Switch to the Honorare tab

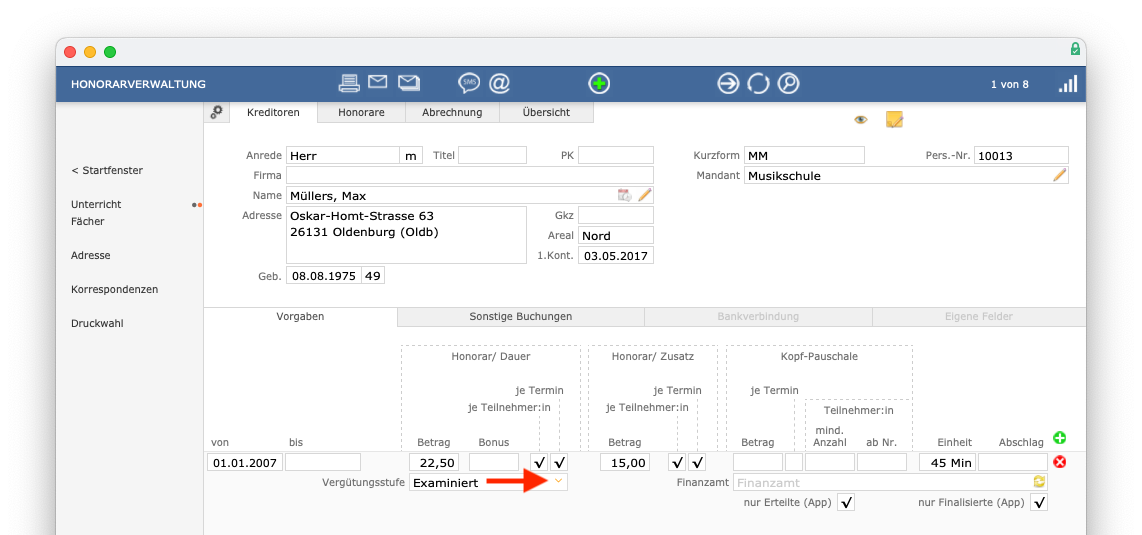pyautogui.click(x=361, y=112)
